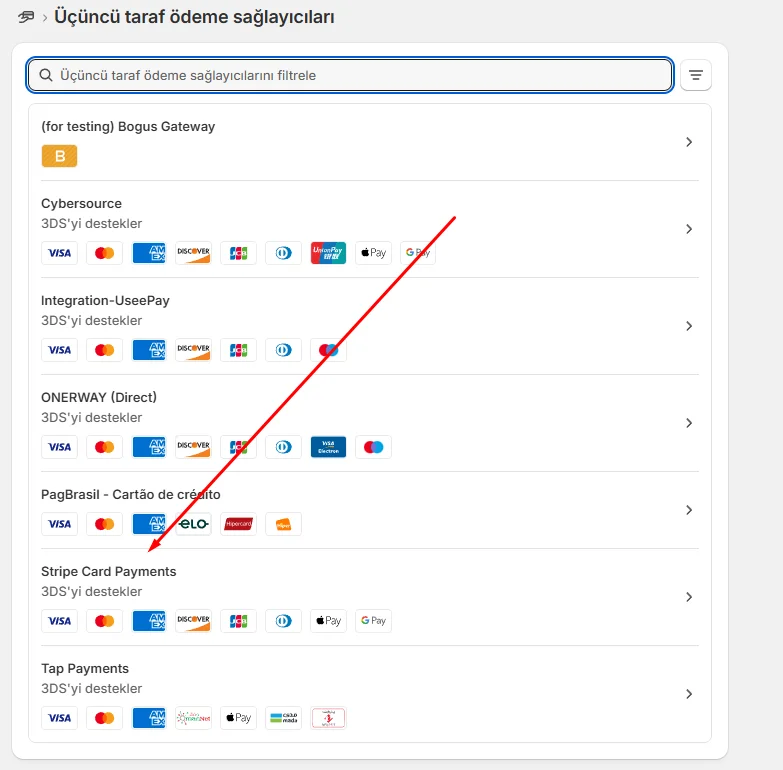Expand the PagBrasil row chevron
The image size is (783, 770).
689,510
